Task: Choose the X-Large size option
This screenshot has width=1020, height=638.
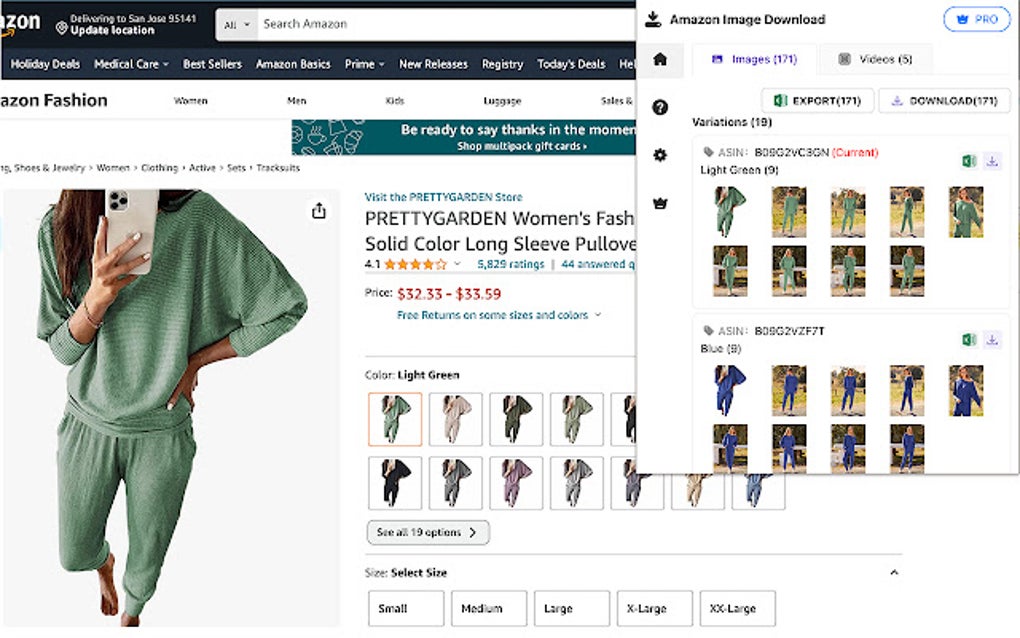Action: pos(645,608)
